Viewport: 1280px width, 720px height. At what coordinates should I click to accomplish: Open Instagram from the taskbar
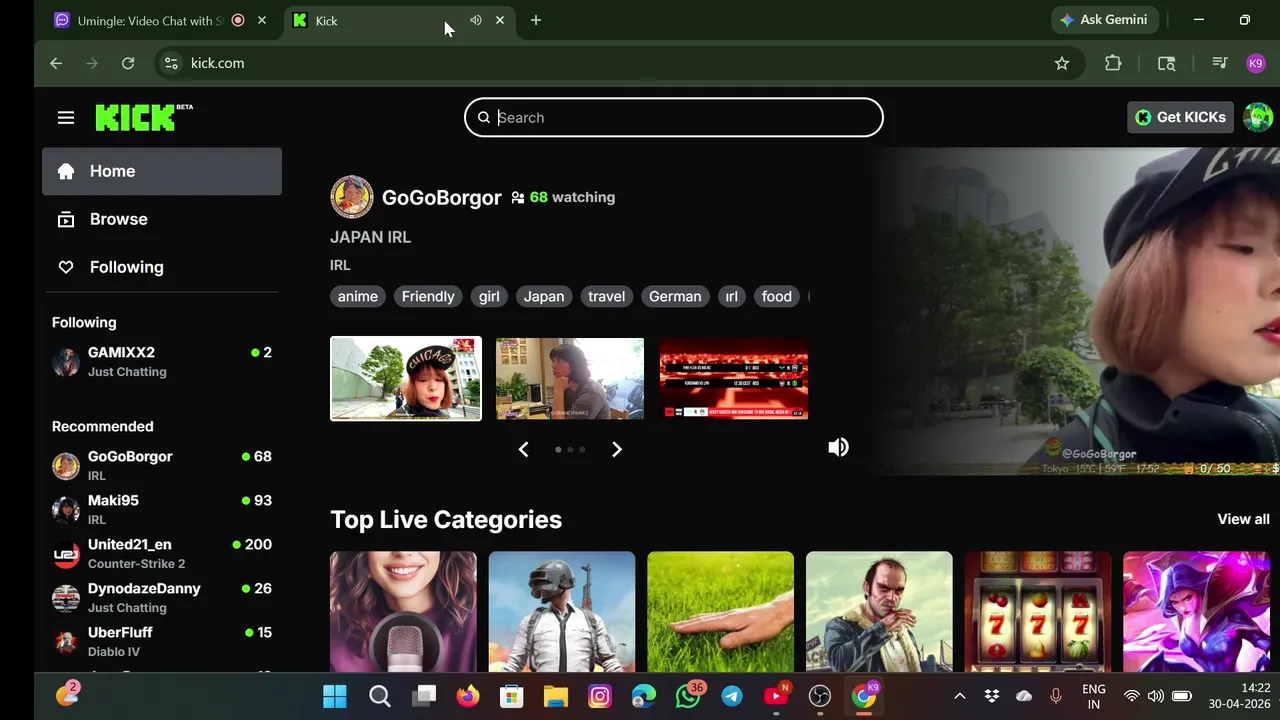pyautogui.click(x=600, y=696)
